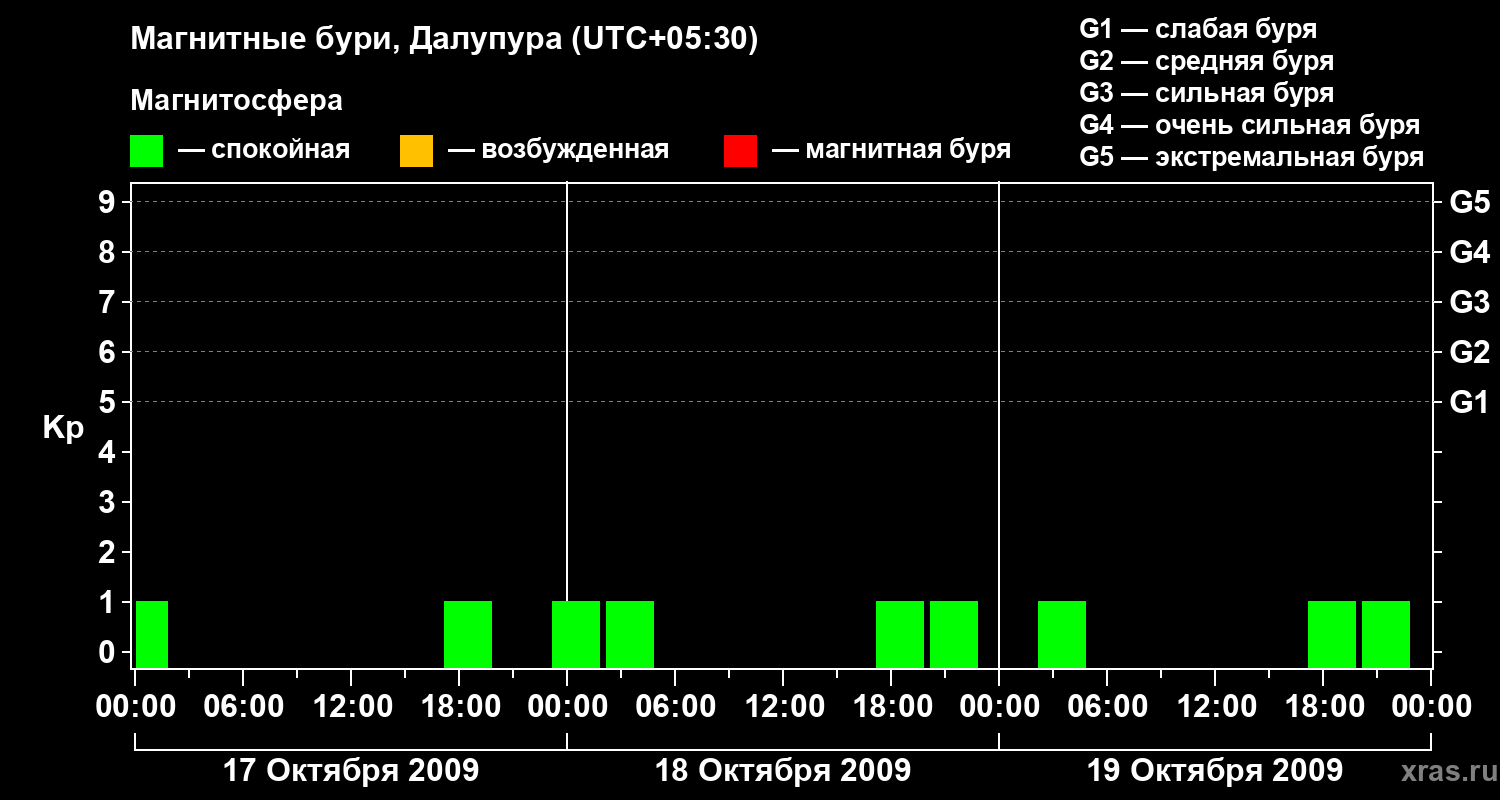Click the first green bar on 17 October
Image resolution: width=1500 pixels, height=800 pixels.
tap(152, 634)
